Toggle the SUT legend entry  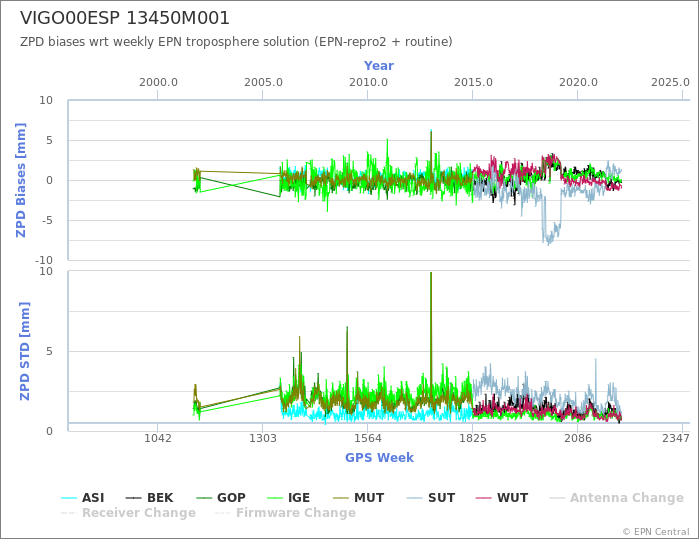[x=431, y=498]
